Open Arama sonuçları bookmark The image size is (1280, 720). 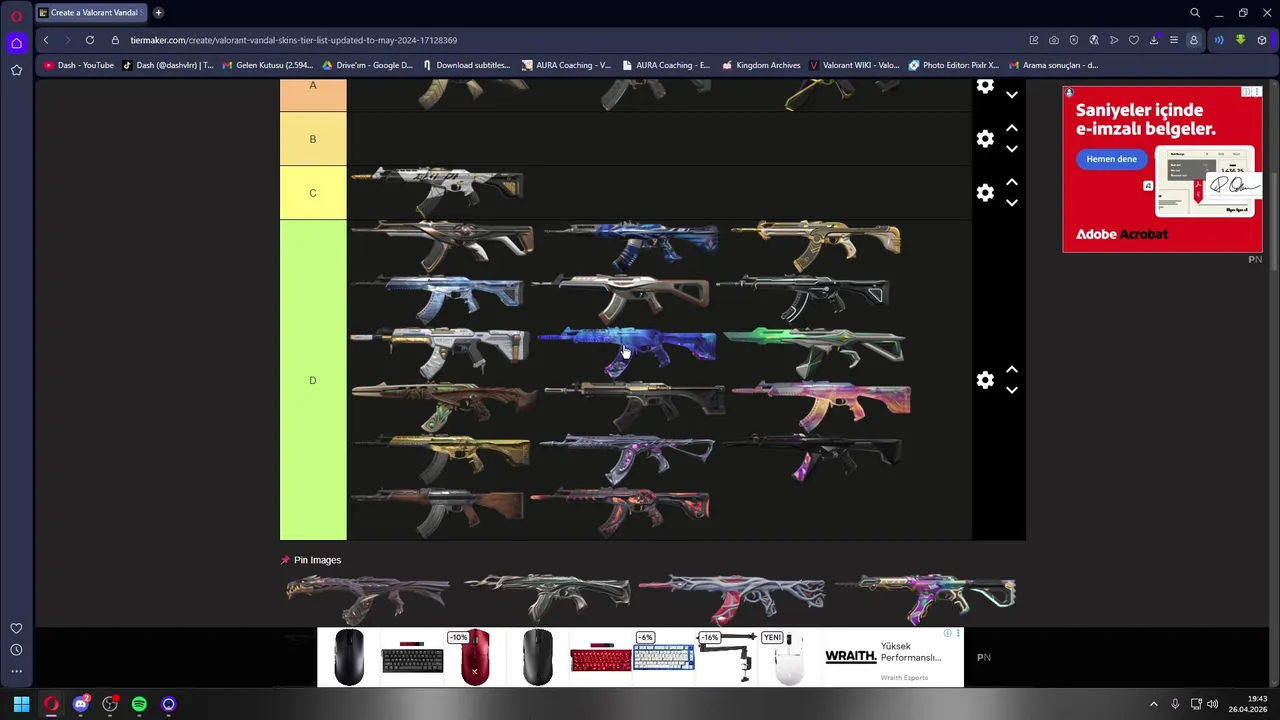1054,65
